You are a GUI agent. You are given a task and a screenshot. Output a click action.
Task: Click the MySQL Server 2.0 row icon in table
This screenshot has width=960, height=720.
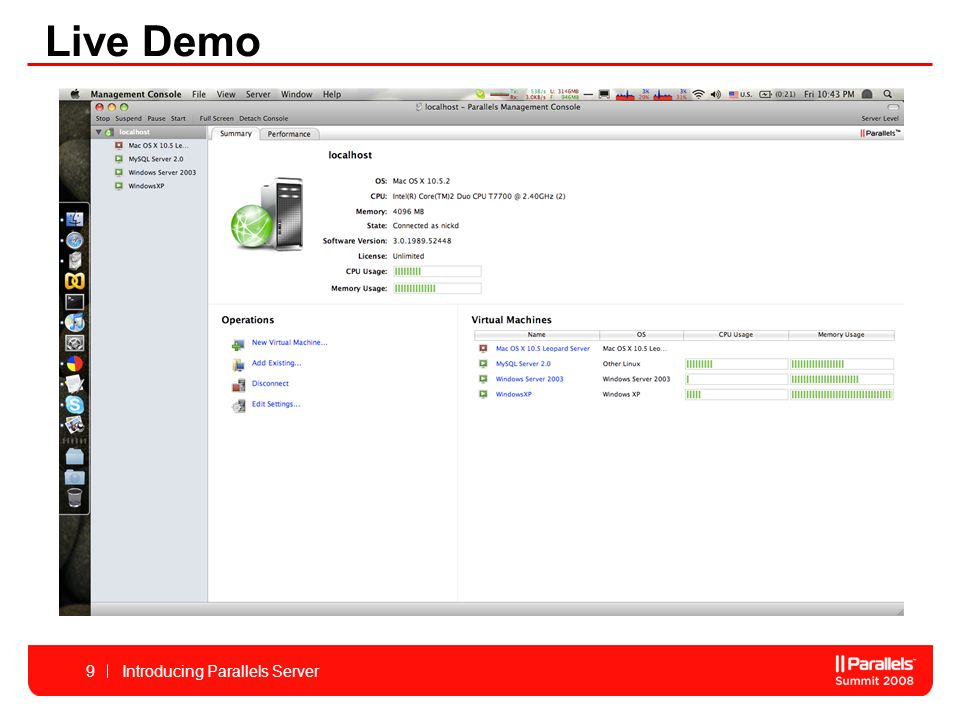click(483, 364)
